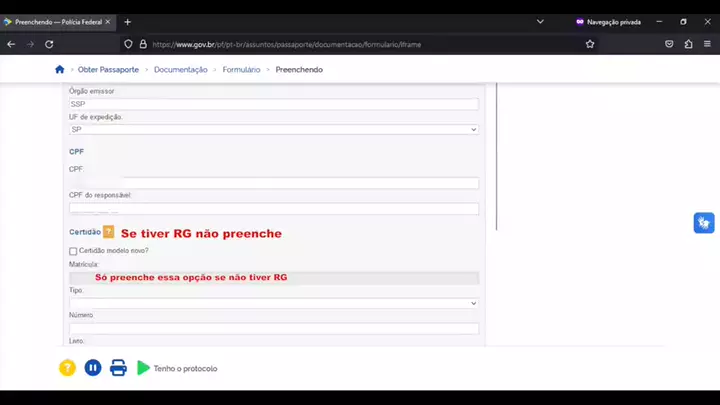Expand the browser tab list chevron
The image size is (720, 405).
(540, 21)
